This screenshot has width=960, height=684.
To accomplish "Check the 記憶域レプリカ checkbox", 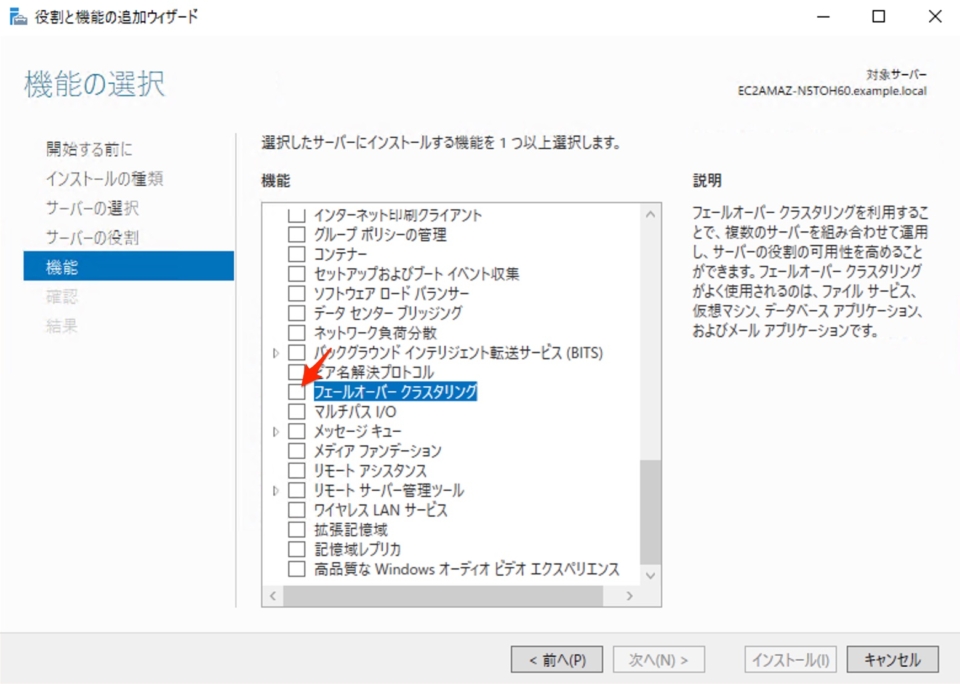I will coord(296,549).
